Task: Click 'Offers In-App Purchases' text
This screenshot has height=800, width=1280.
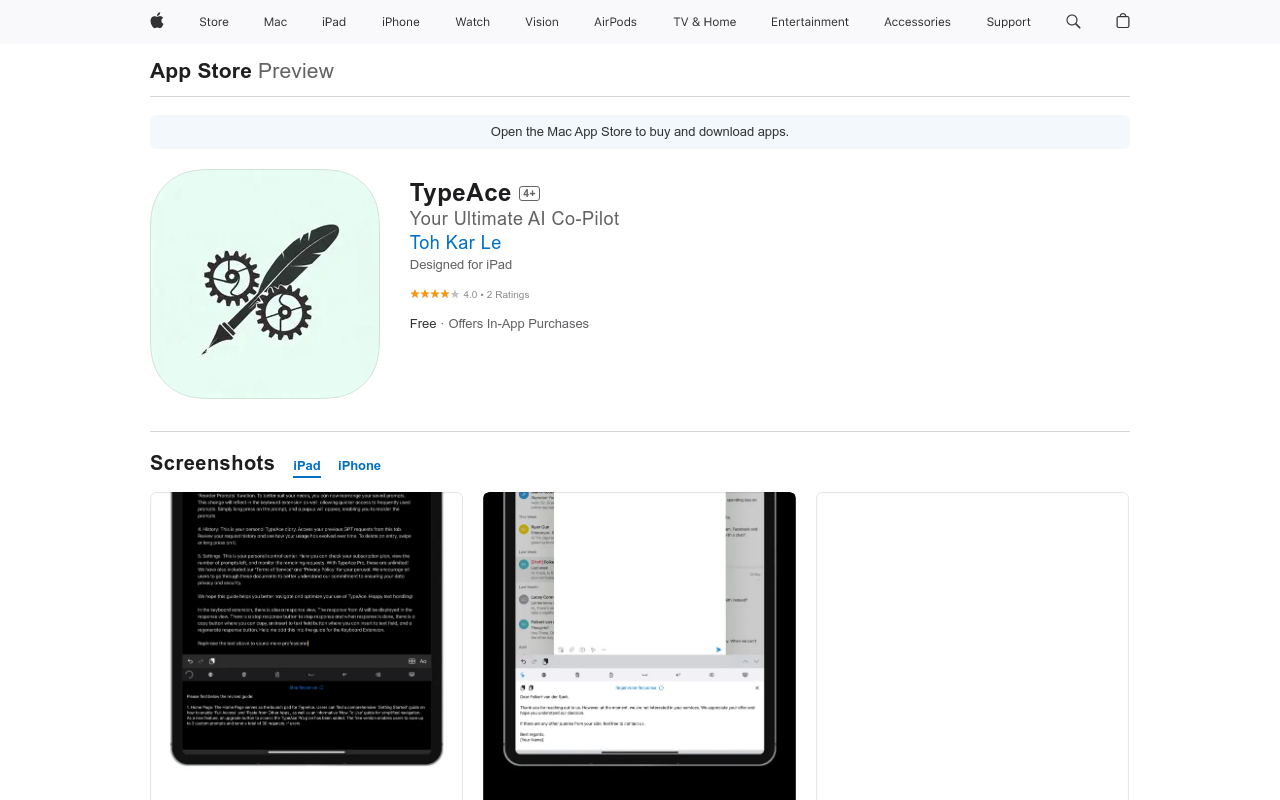Action: point(518,324)
